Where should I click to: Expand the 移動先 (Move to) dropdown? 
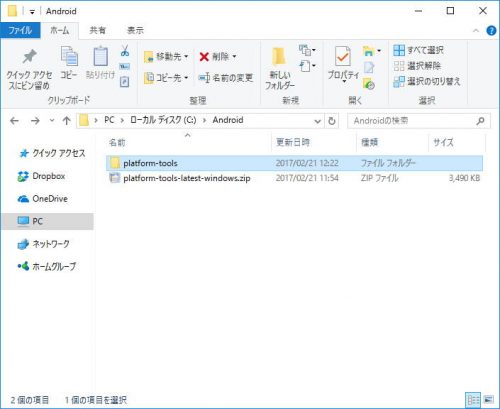186,57
